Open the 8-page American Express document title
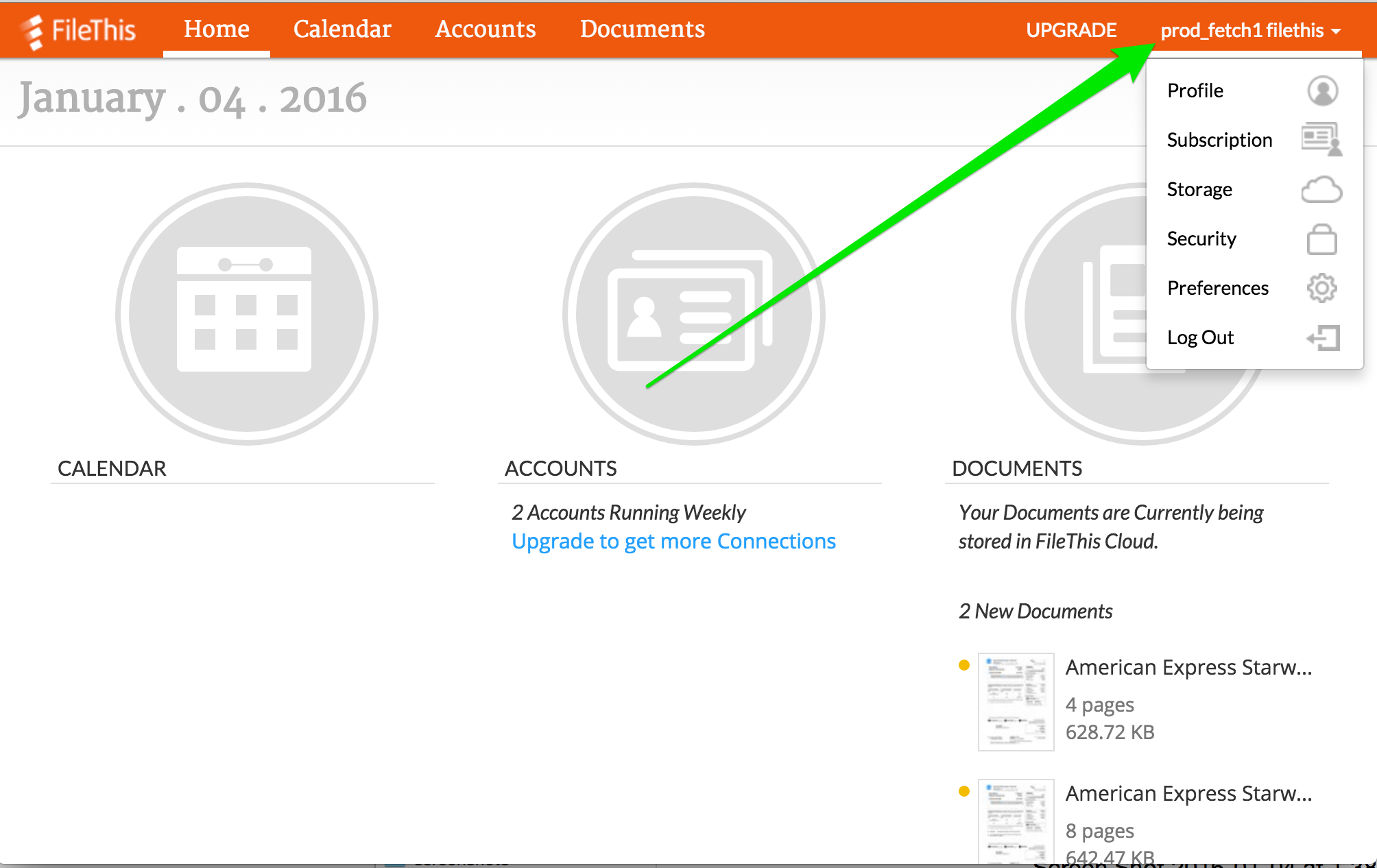1377x868 pixels. click(1188, 793)
